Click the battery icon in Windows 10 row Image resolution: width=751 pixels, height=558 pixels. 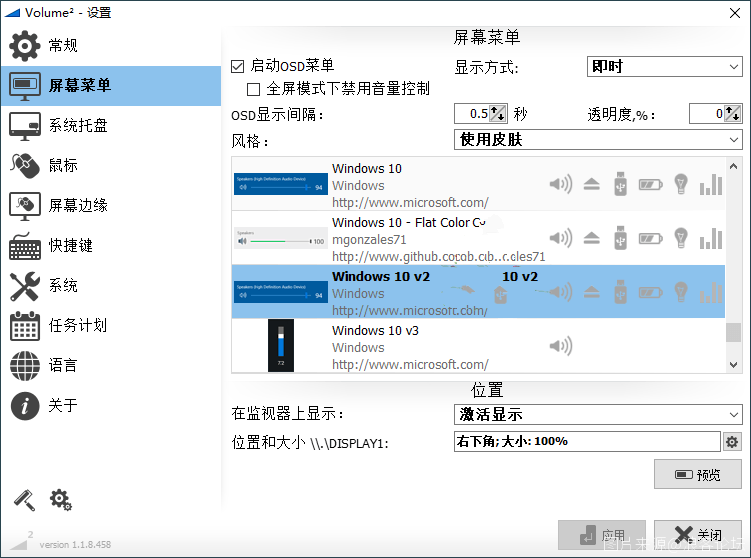coord(650,184)
